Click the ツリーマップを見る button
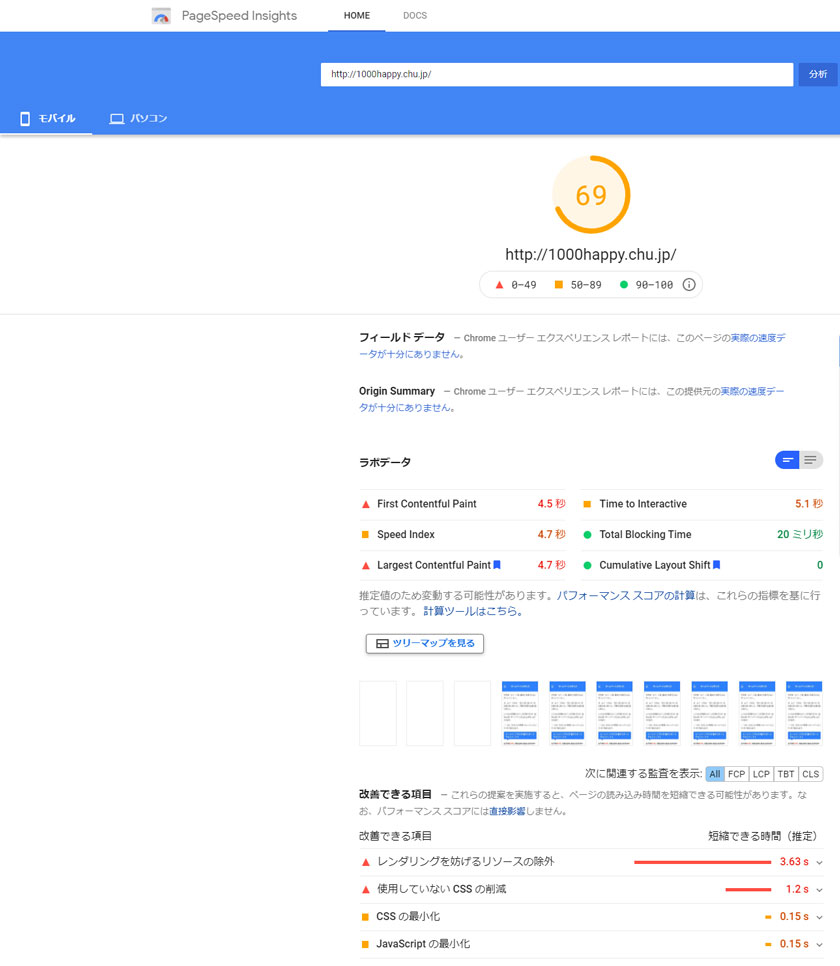The height and width of the screenshot is (966, 840). 425,644
